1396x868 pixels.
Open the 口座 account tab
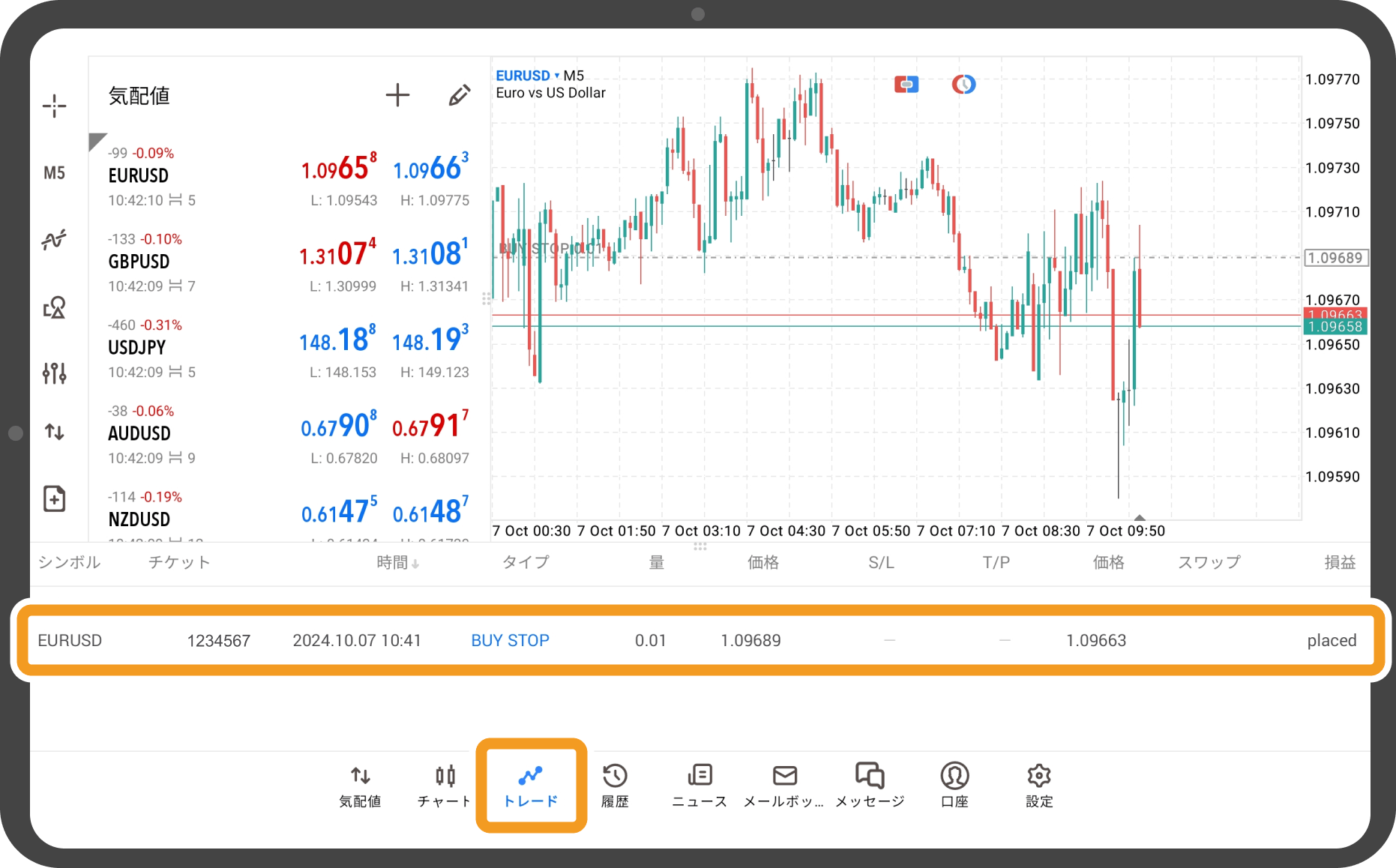point(954,786)
